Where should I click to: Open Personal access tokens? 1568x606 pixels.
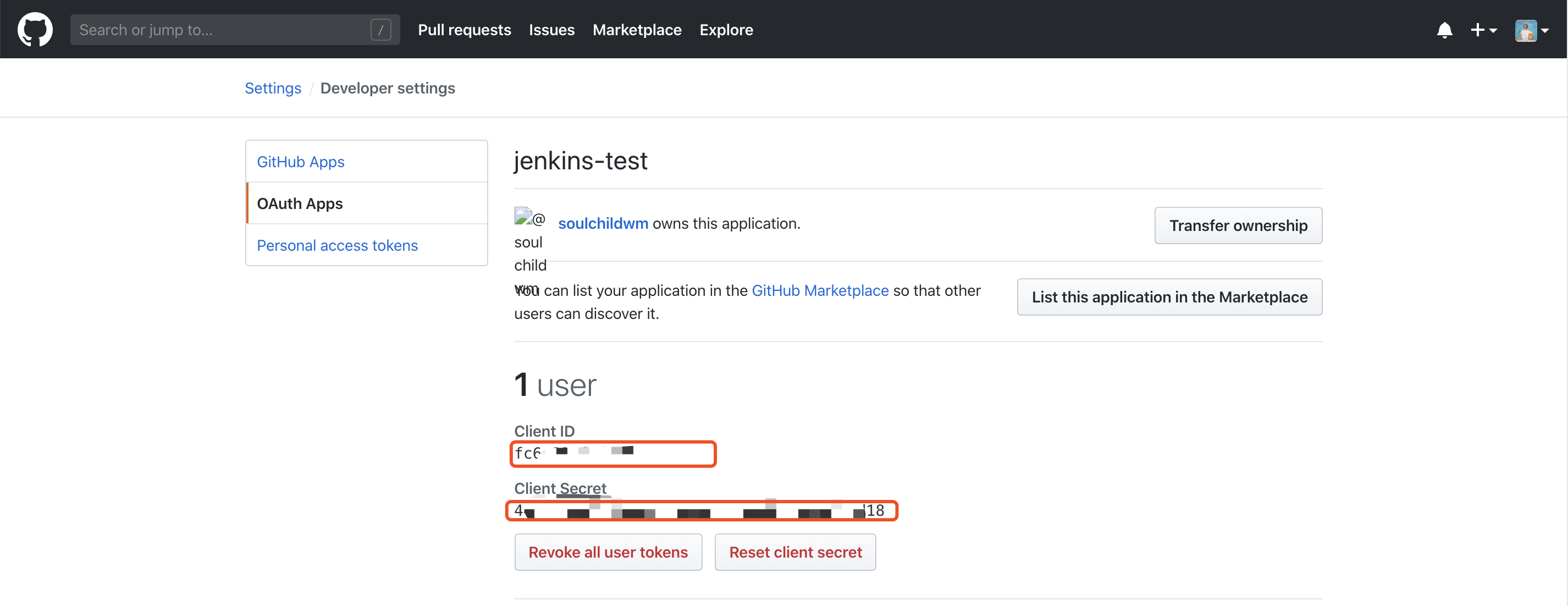(366, 245)
